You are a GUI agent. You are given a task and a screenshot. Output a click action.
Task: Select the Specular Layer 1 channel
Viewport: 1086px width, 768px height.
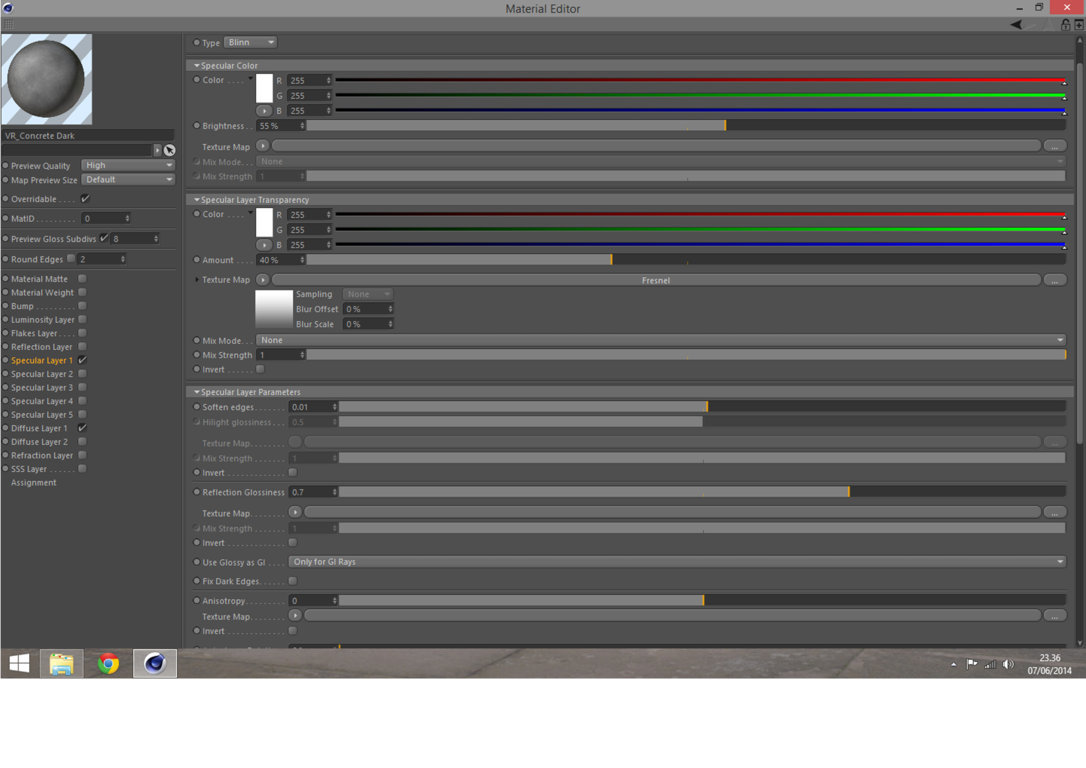pyautogui.click(x=42, y=360)
